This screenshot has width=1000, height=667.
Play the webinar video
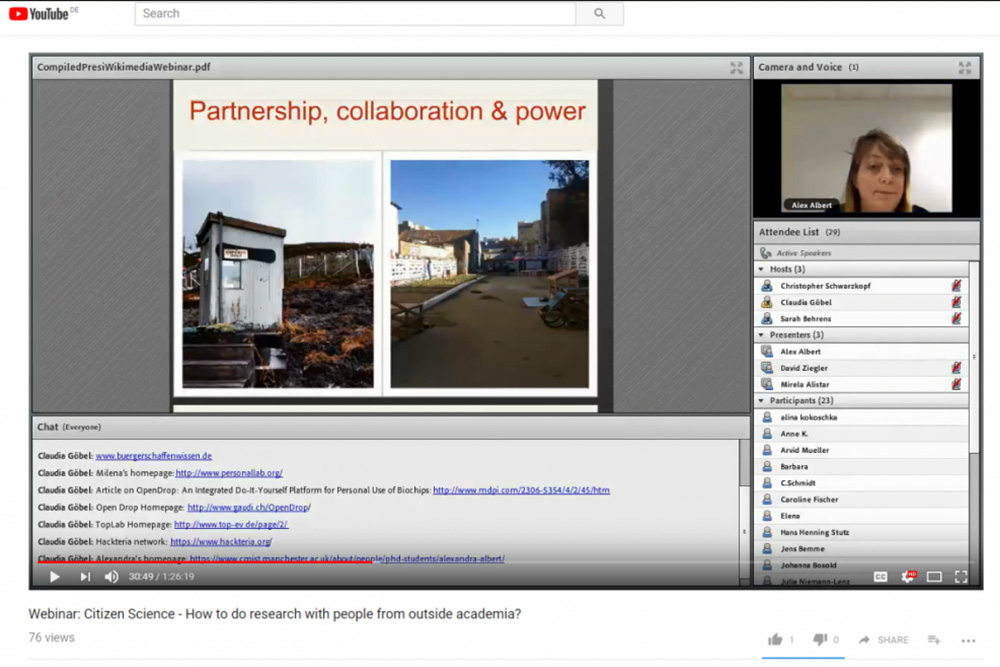(x=55, y=576)
